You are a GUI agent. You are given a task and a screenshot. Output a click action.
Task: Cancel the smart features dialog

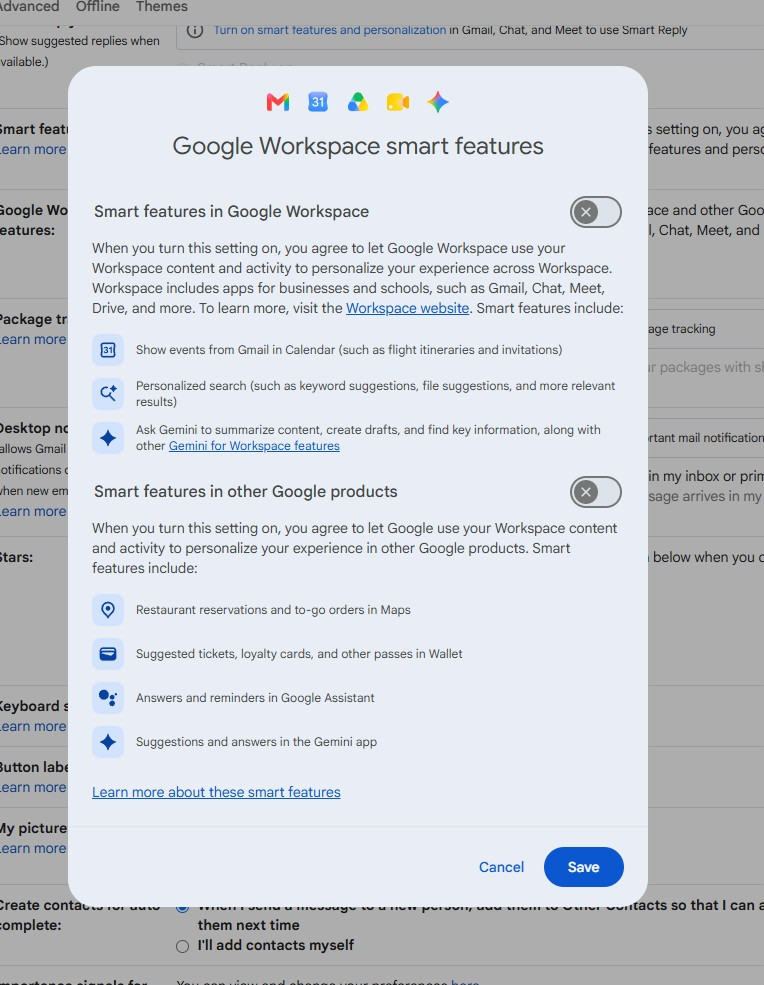(501, 867)
